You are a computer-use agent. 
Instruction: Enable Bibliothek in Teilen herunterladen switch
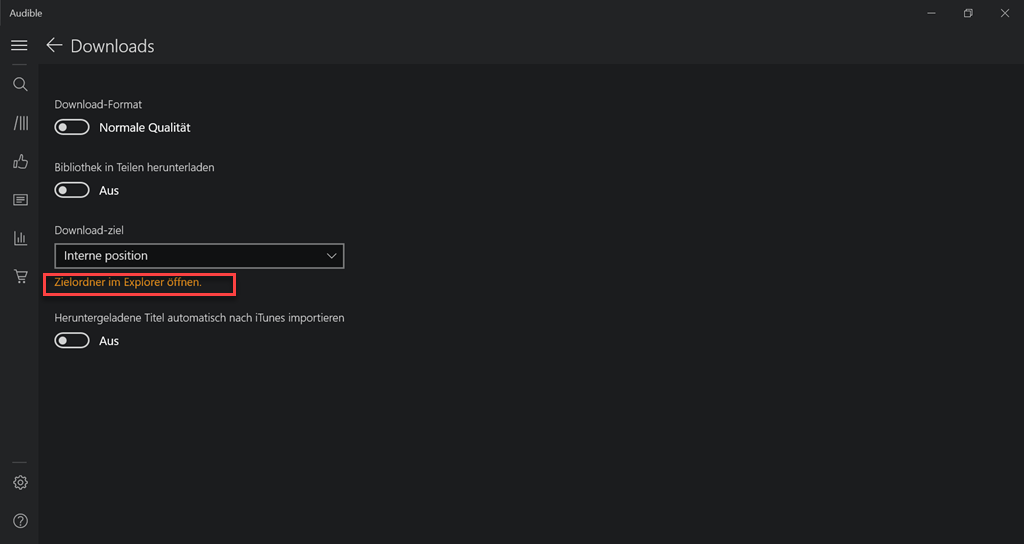tap(72, 190)
